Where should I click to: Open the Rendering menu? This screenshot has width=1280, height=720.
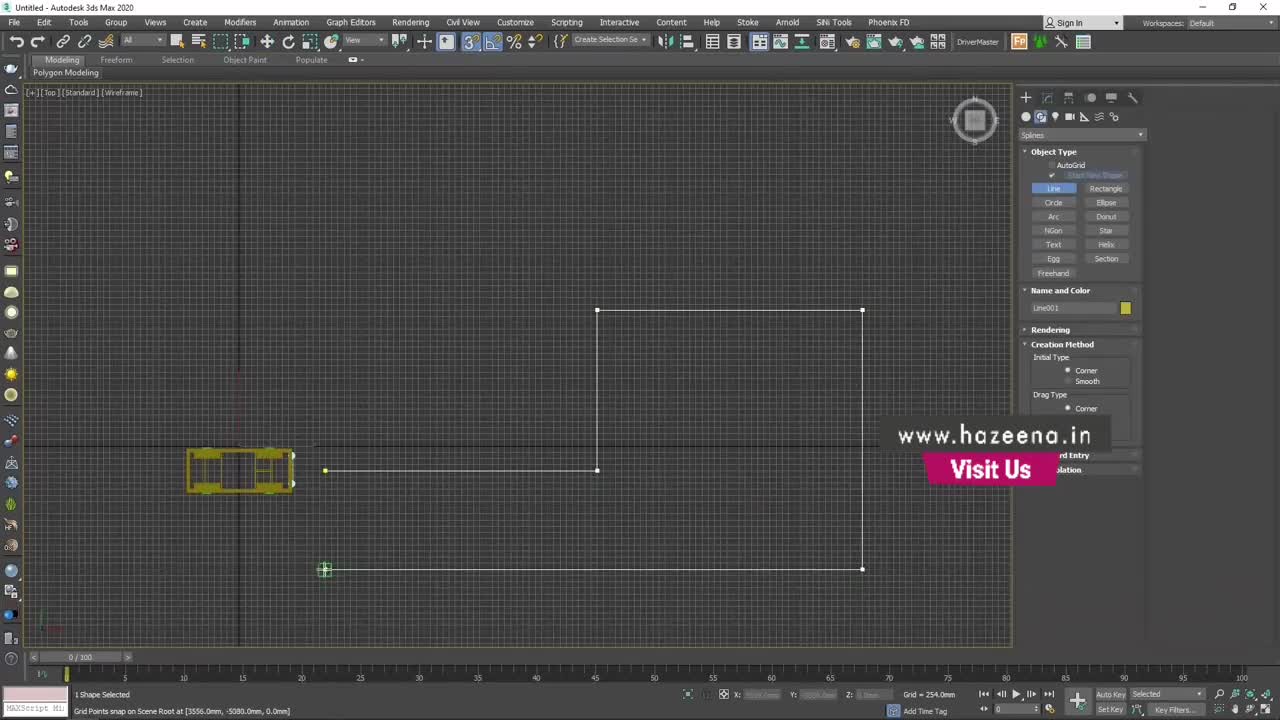410,22
